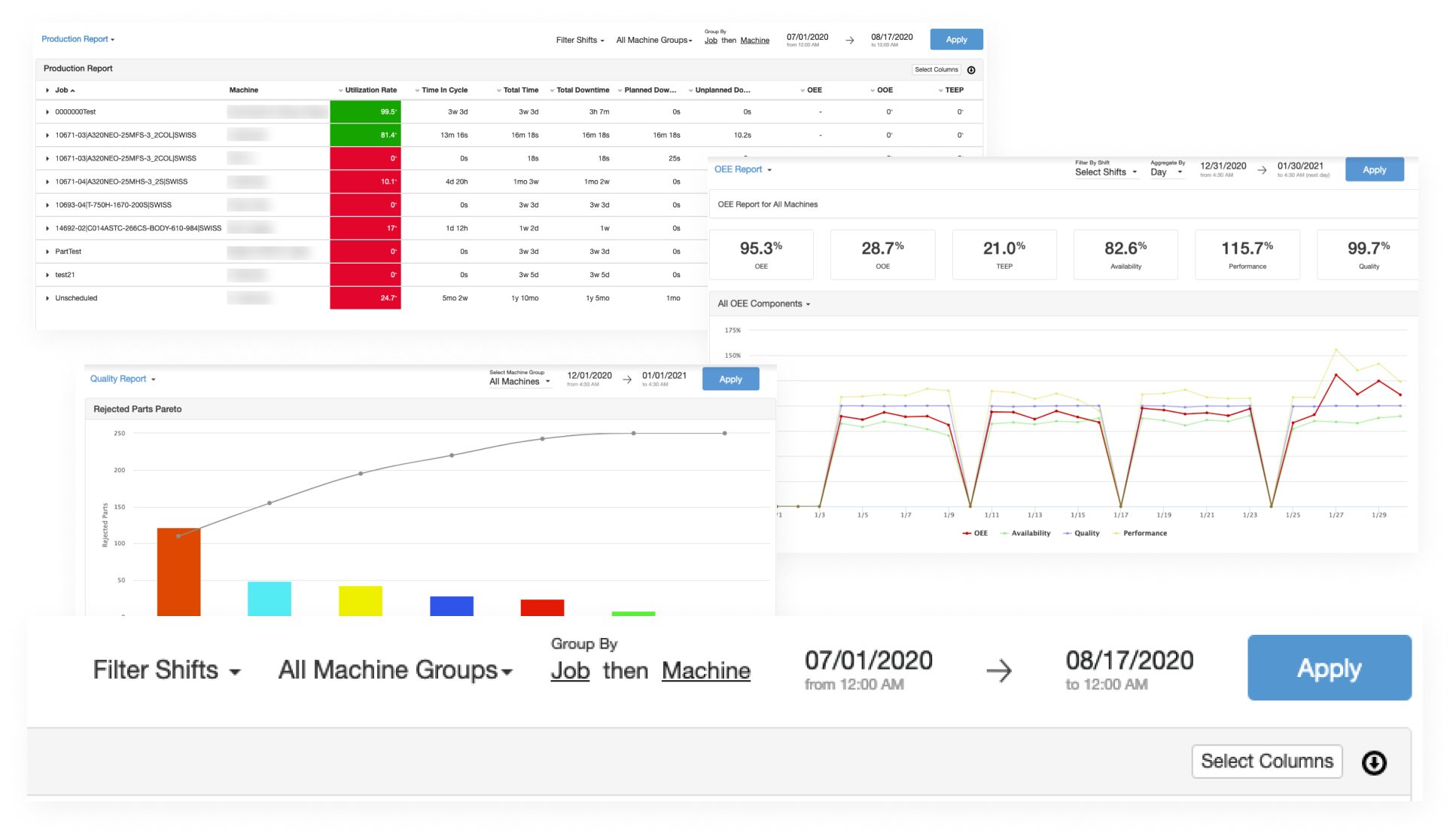Expand the 0000000Test job row

pos(47,112)
